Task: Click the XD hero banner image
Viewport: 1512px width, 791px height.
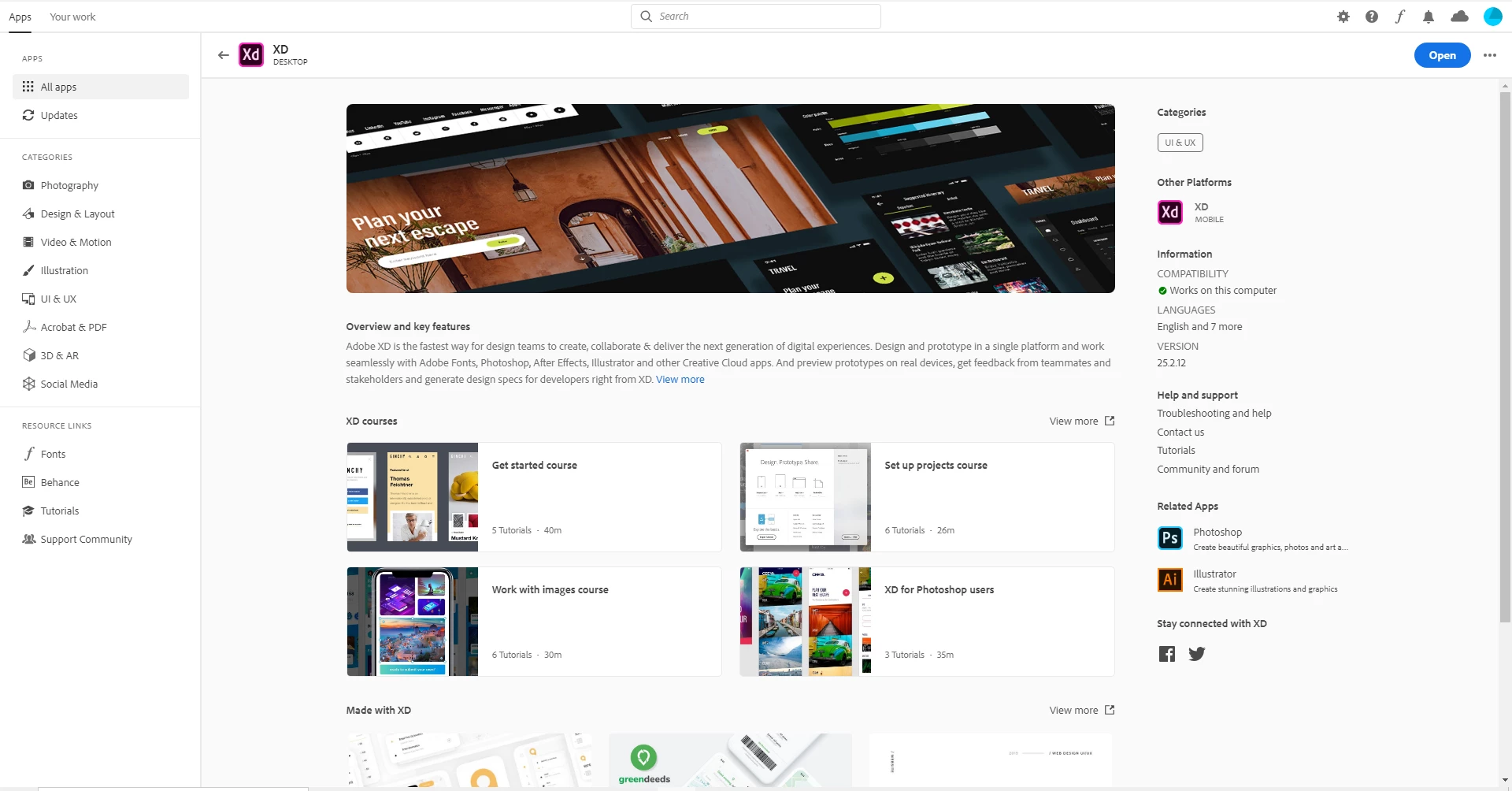Action: [x=730, y=199]
